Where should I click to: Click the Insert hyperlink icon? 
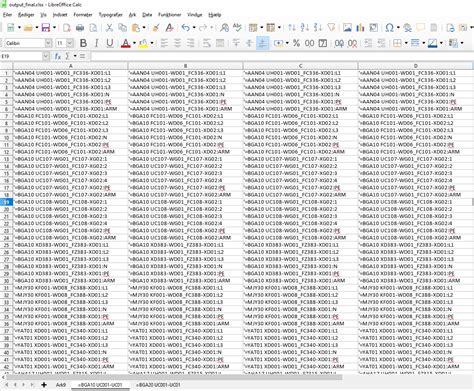407,28
